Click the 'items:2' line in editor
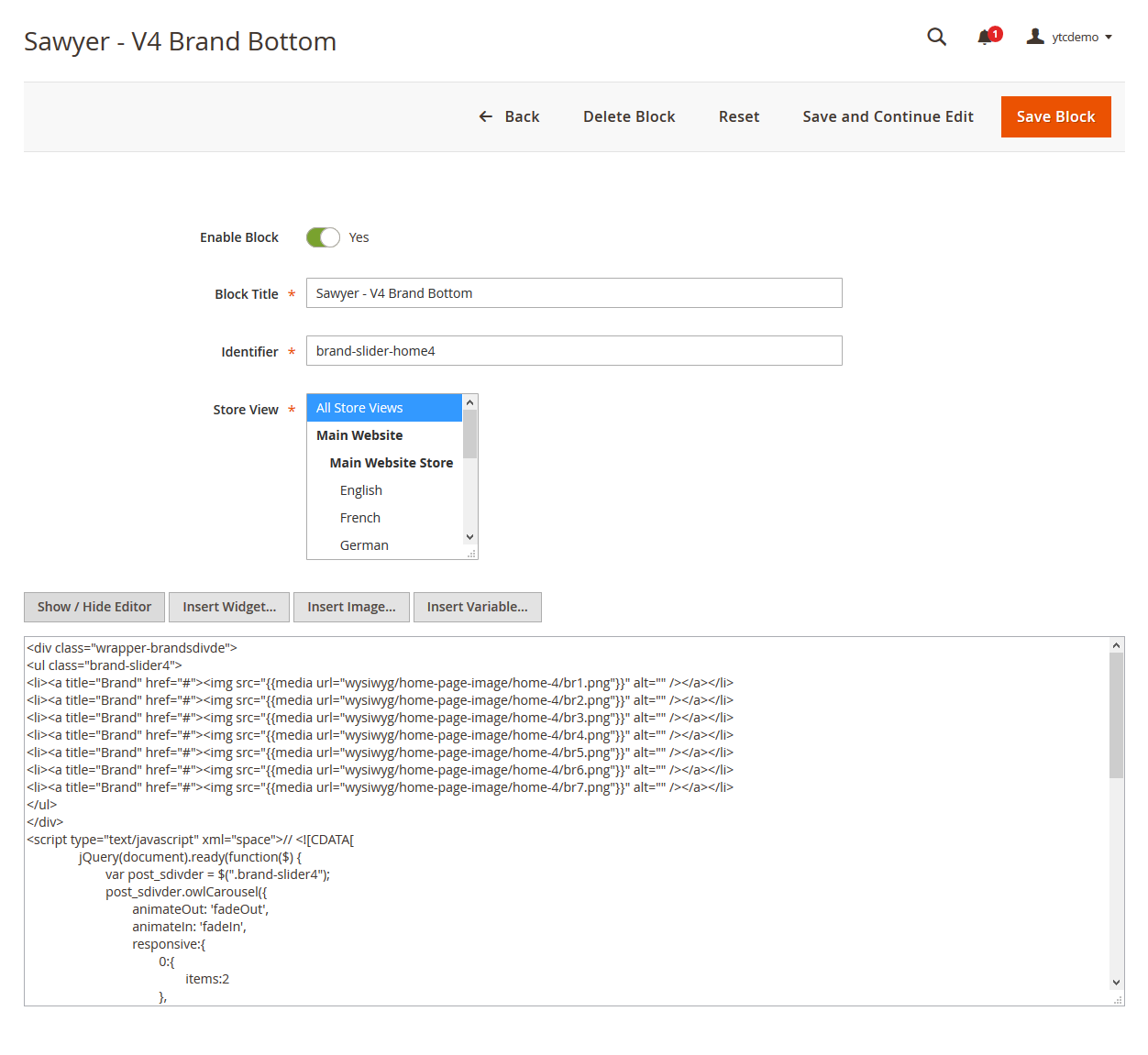1148x1055 pixels. 207,979
